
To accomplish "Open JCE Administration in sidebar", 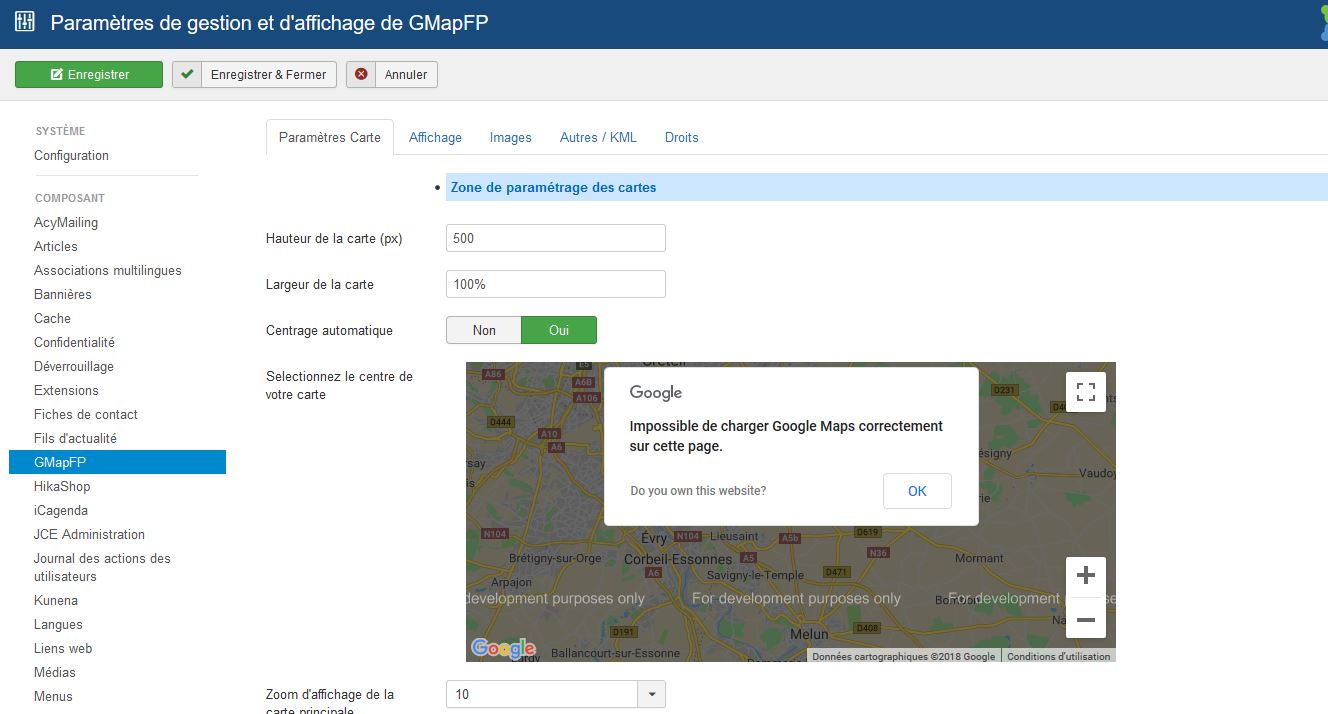I will click(89, 534).
